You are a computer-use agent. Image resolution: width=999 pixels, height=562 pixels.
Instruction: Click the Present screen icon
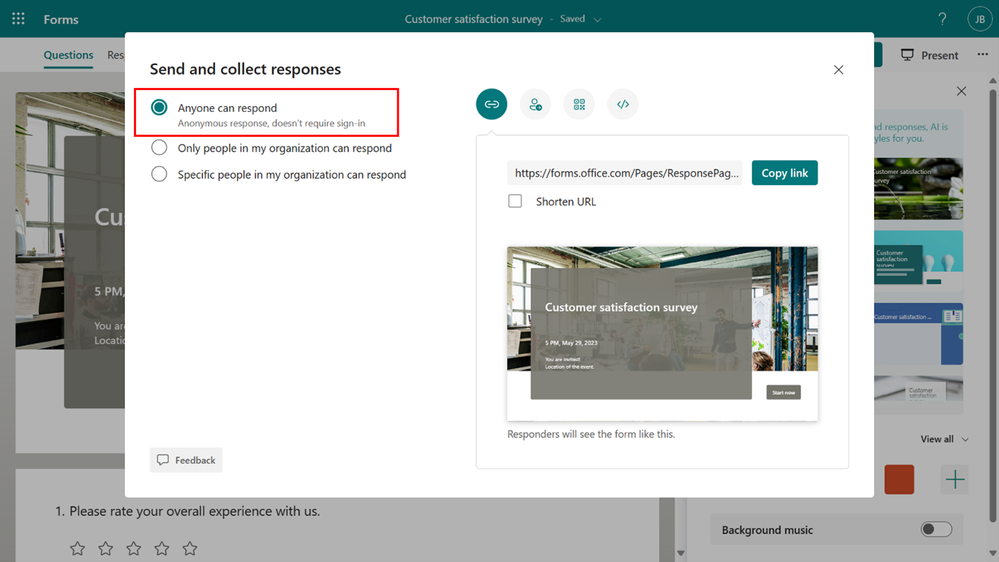(x=907, y=55)
